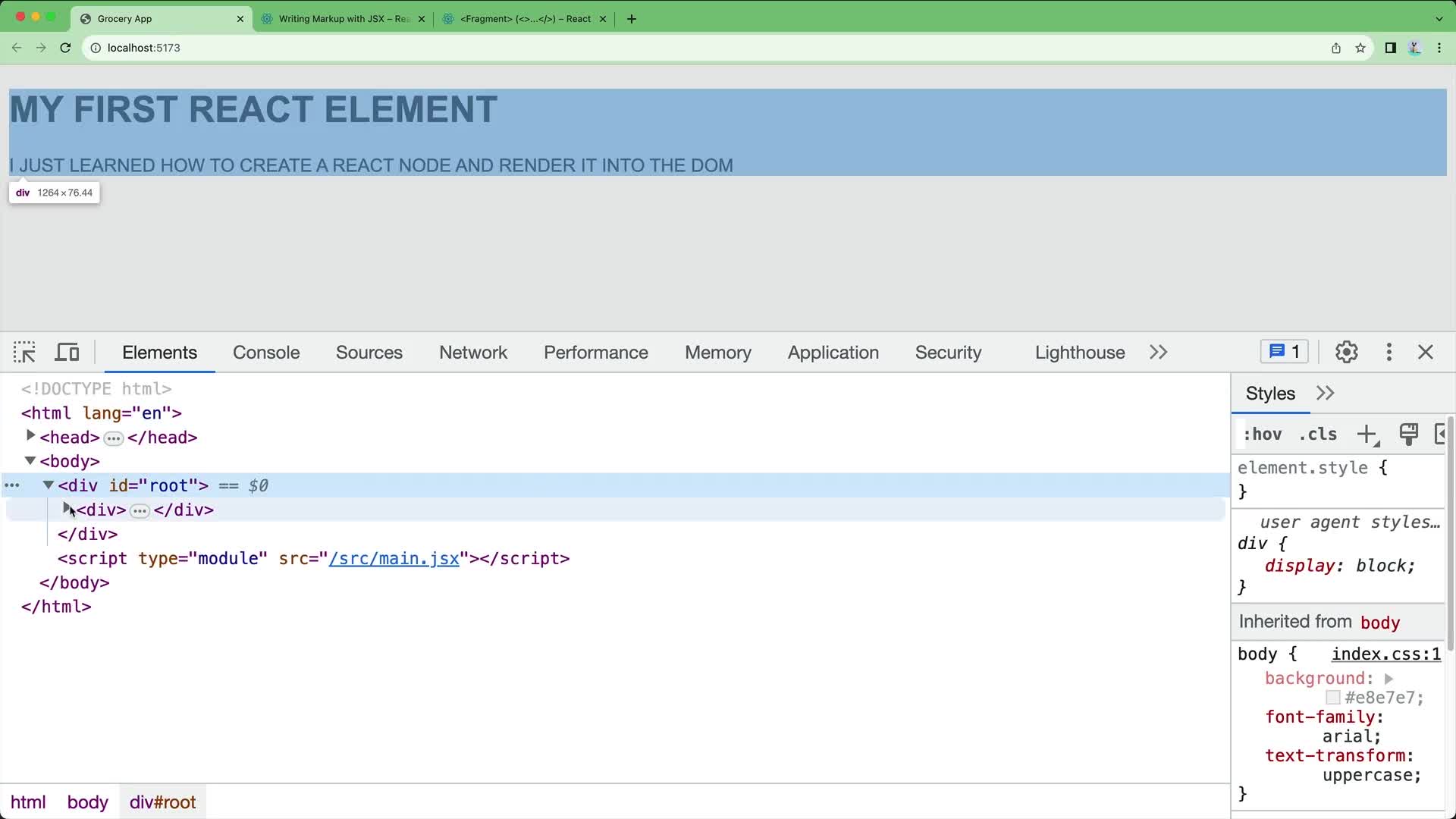Open the Issues panel showing 1 issue
The width and height of the screenshot is (1456, 819).
click(x=1283, y=351)
